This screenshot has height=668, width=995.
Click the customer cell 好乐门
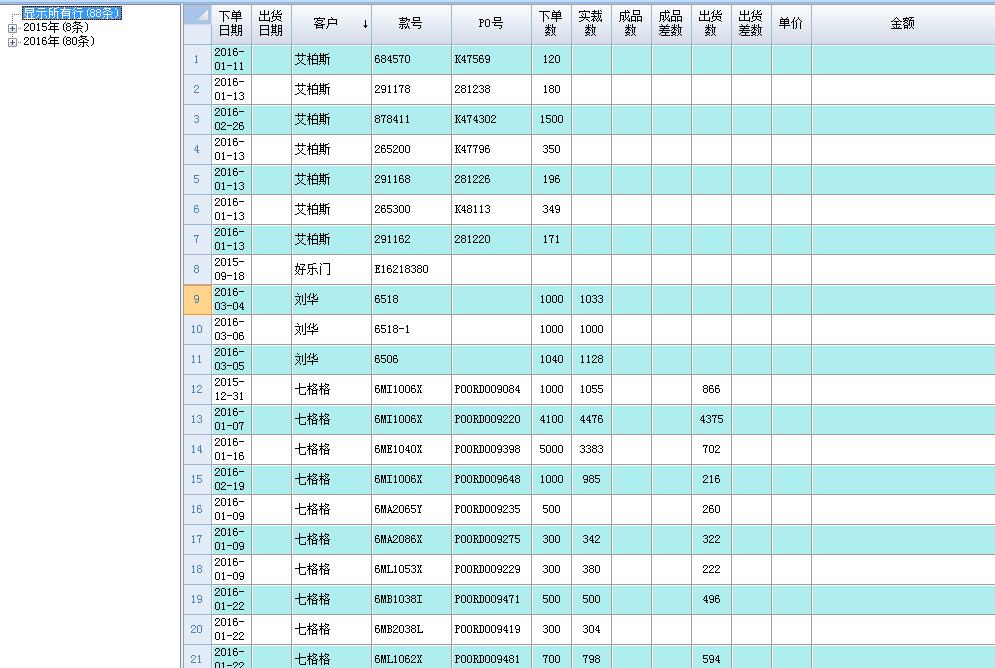point(331,270)
